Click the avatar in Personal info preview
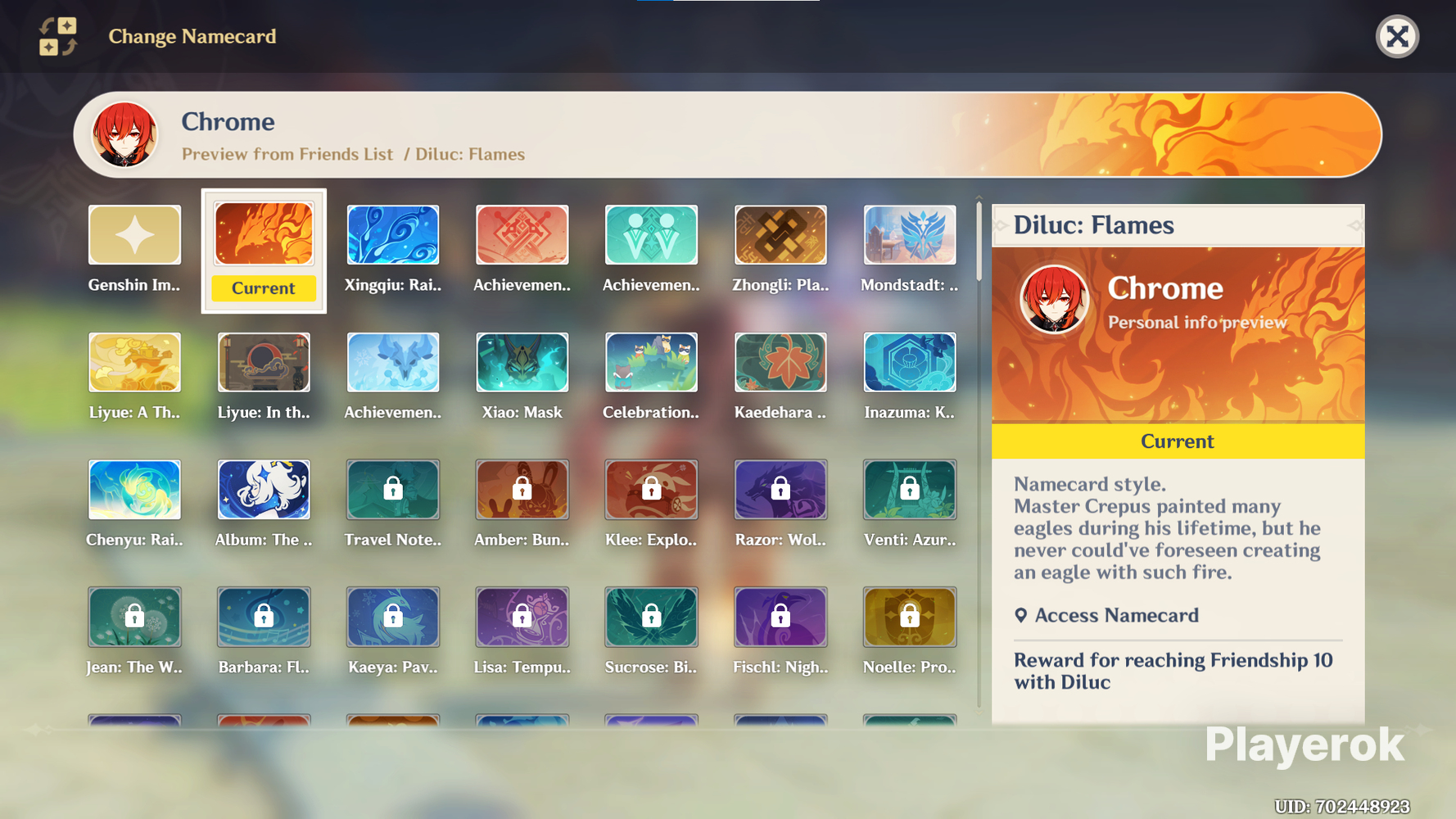Image resolution: width=1456 pixels, height=819 pixels. tap(1054, 300)
